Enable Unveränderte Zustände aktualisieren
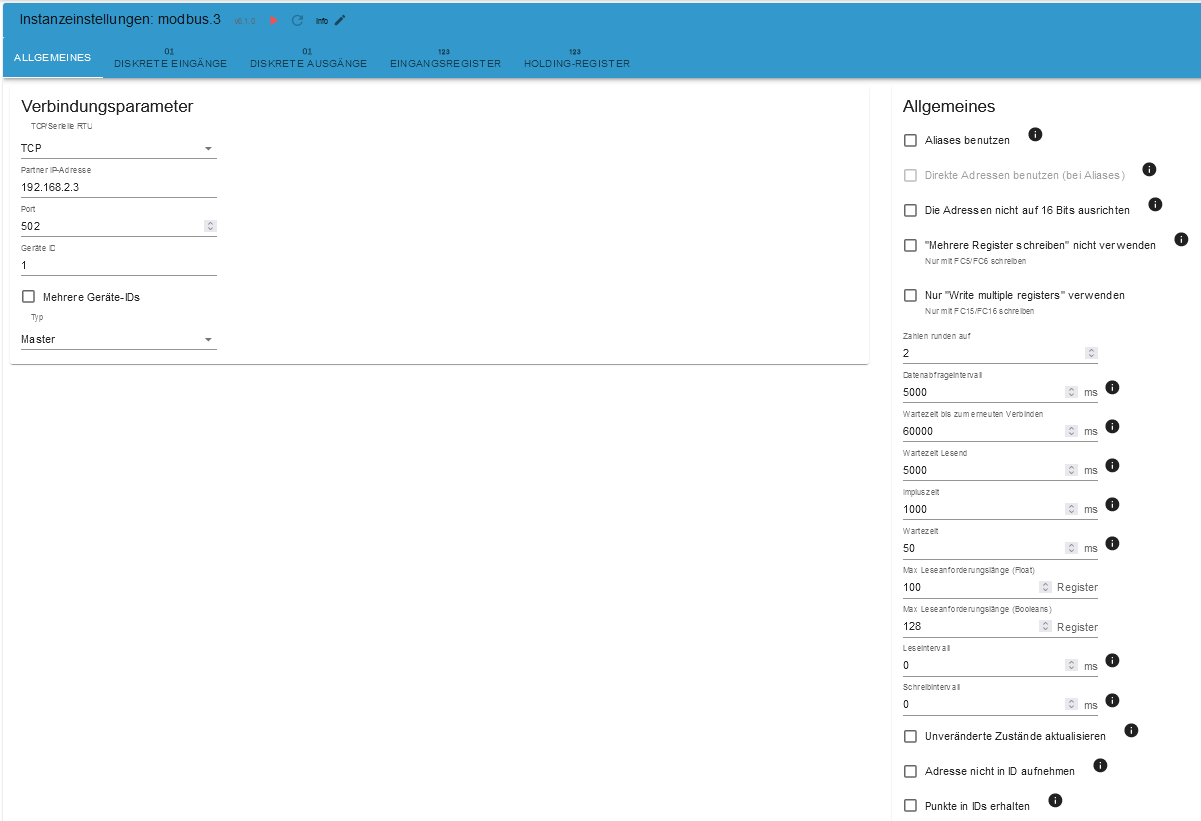The image size is (1201, 821). [x=910, y=736]
